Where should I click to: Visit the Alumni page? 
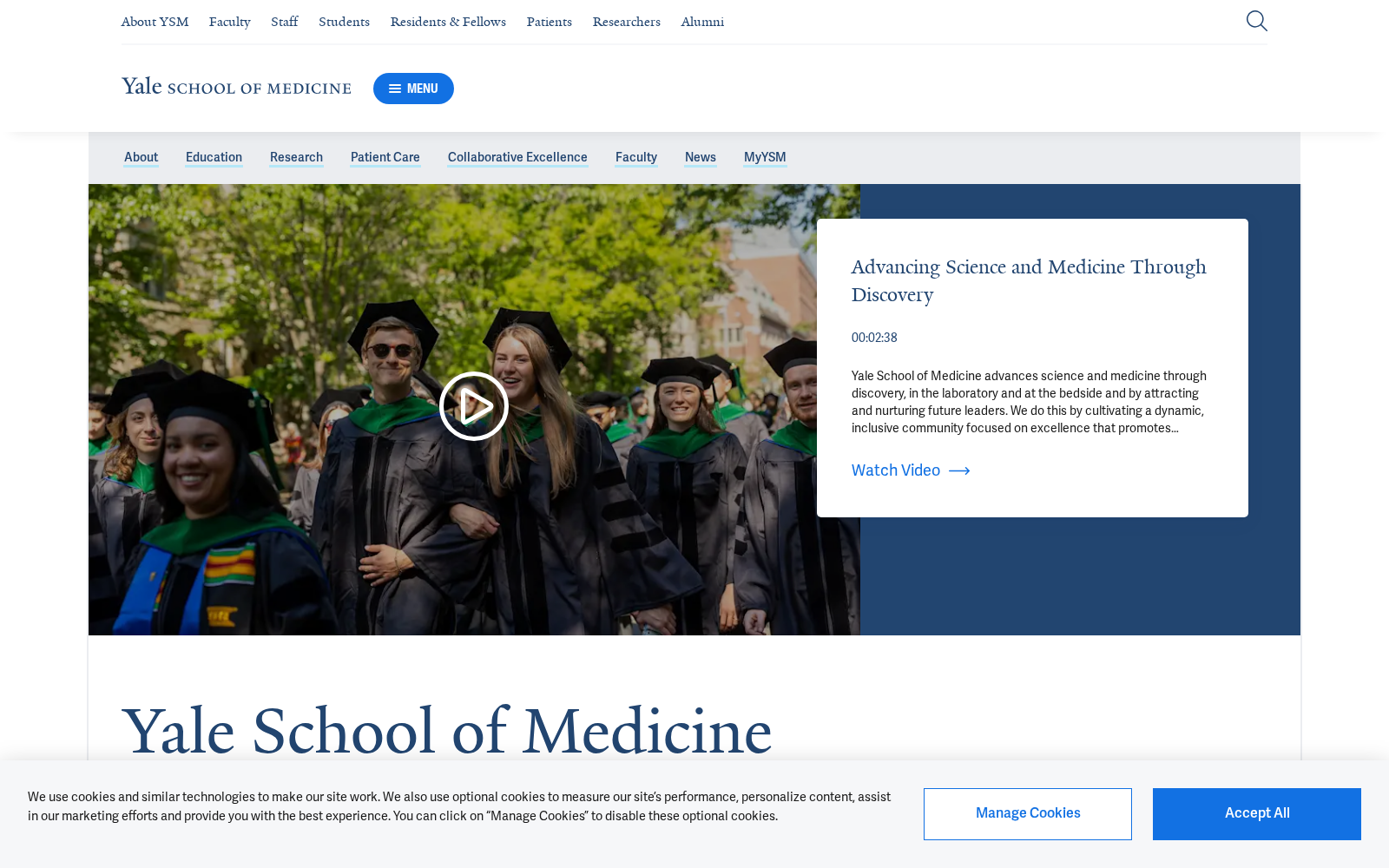click(x=702, y=22)
